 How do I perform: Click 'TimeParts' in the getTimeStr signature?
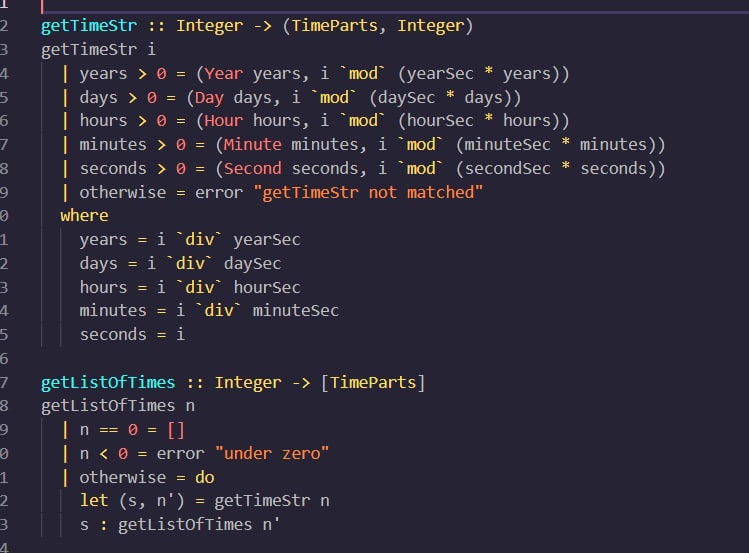coord(334,25)
